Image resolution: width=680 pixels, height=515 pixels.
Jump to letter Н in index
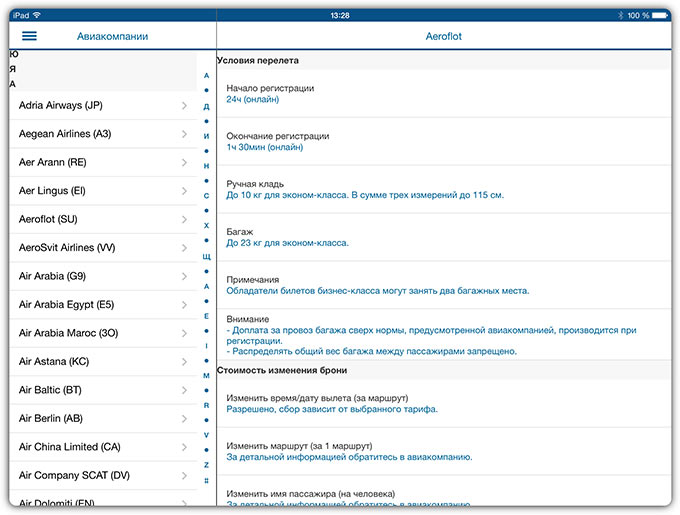[x=206, y=166]
